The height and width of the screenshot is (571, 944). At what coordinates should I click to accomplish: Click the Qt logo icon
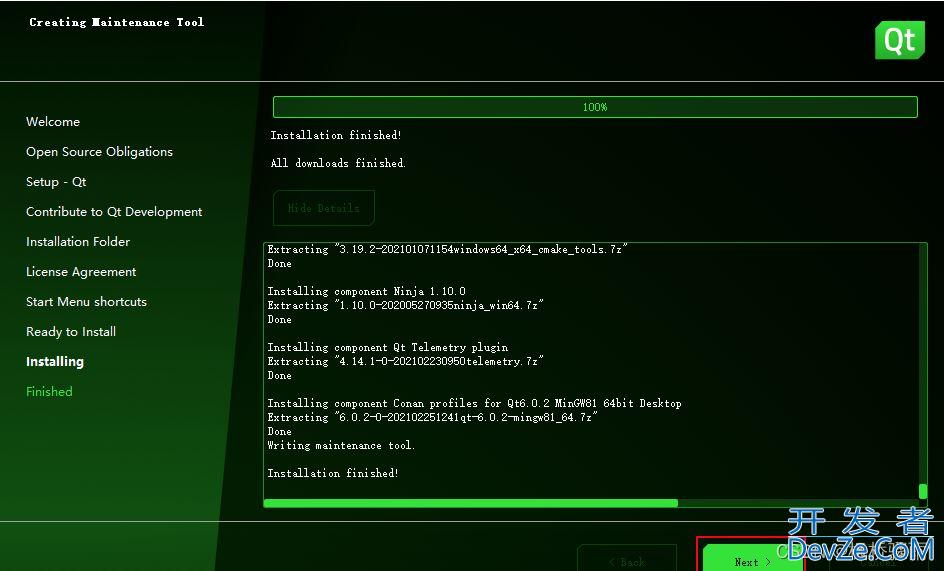click(x=899, y=40)
